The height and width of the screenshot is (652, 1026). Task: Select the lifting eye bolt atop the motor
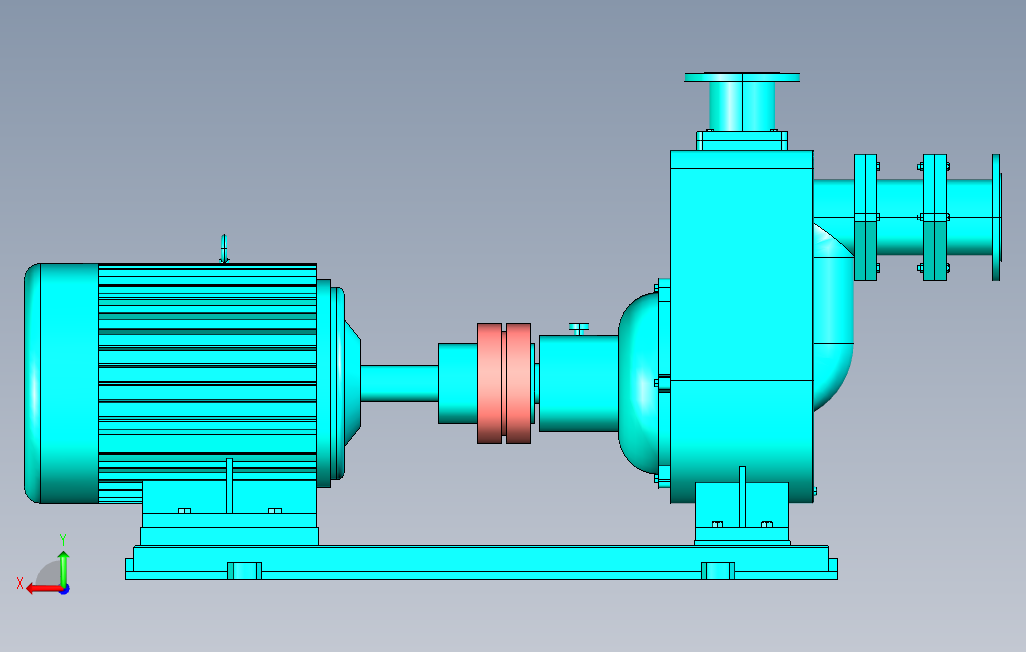[x=224, y=249]
